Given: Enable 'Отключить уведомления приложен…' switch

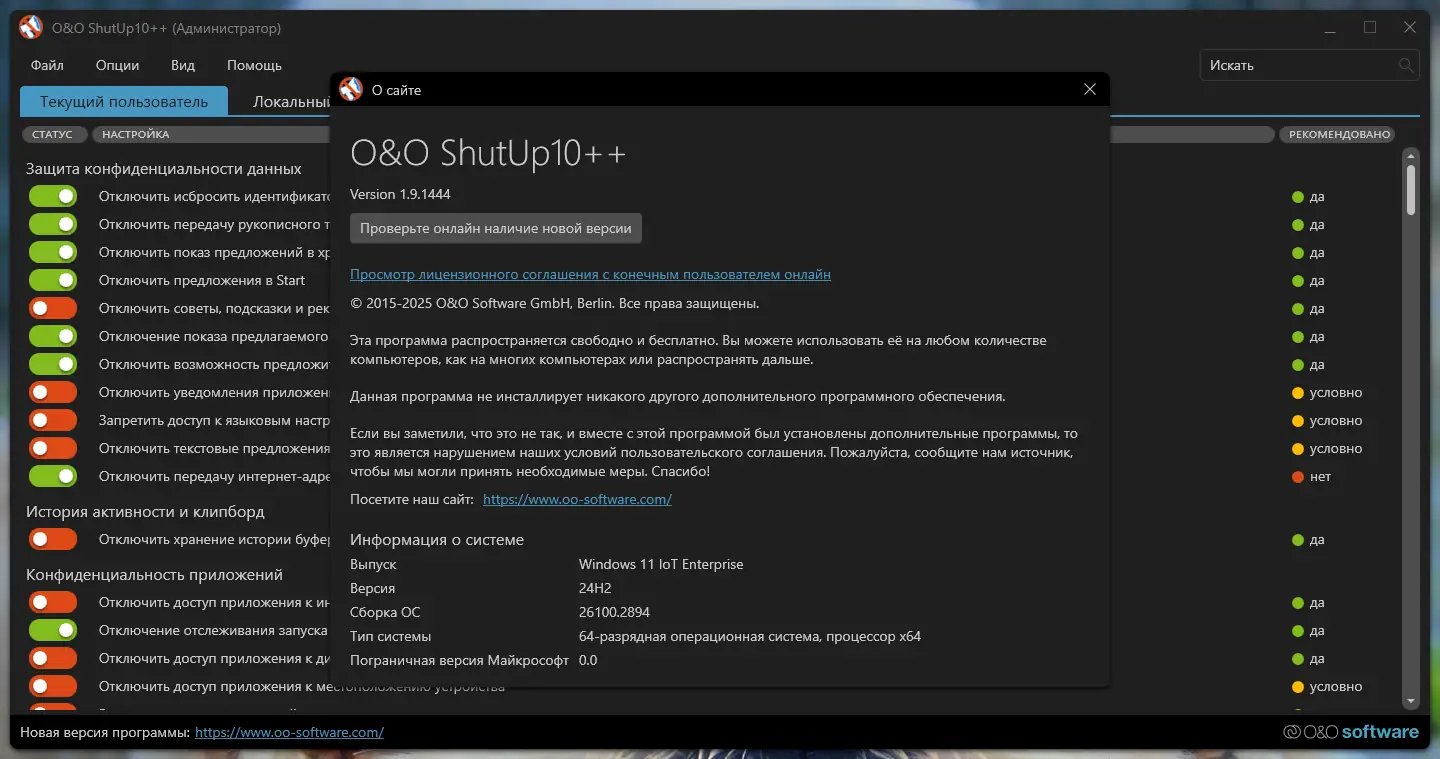Looking at the screenshot, I should point(53,393).
